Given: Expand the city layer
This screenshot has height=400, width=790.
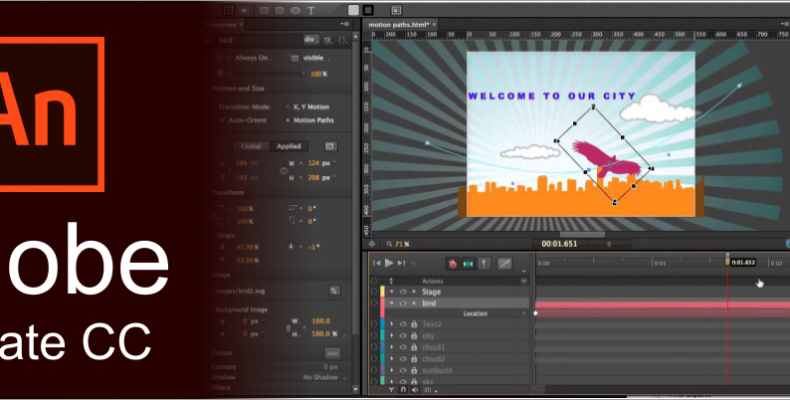Looking at the screenshot, I should [x=392, y=336].
